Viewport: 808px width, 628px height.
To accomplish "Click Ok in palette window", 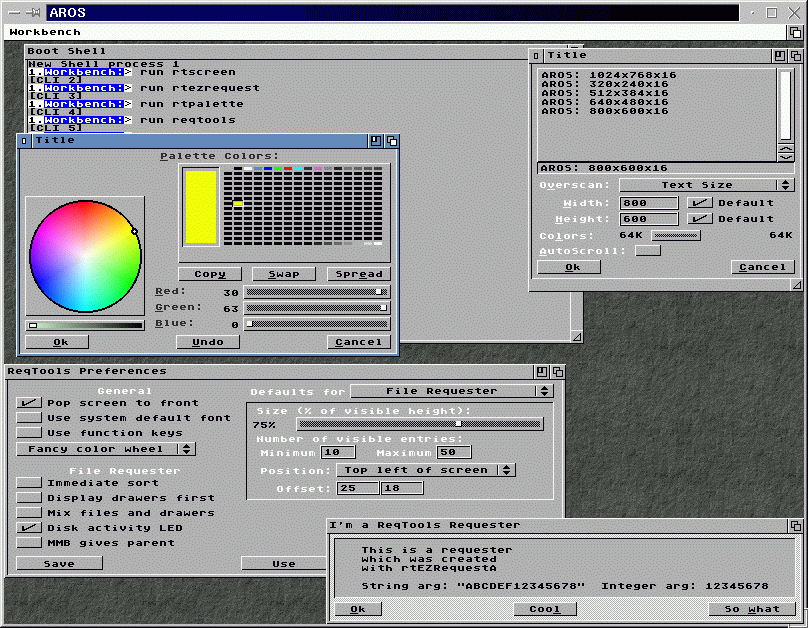I will (x=57, y=342).
